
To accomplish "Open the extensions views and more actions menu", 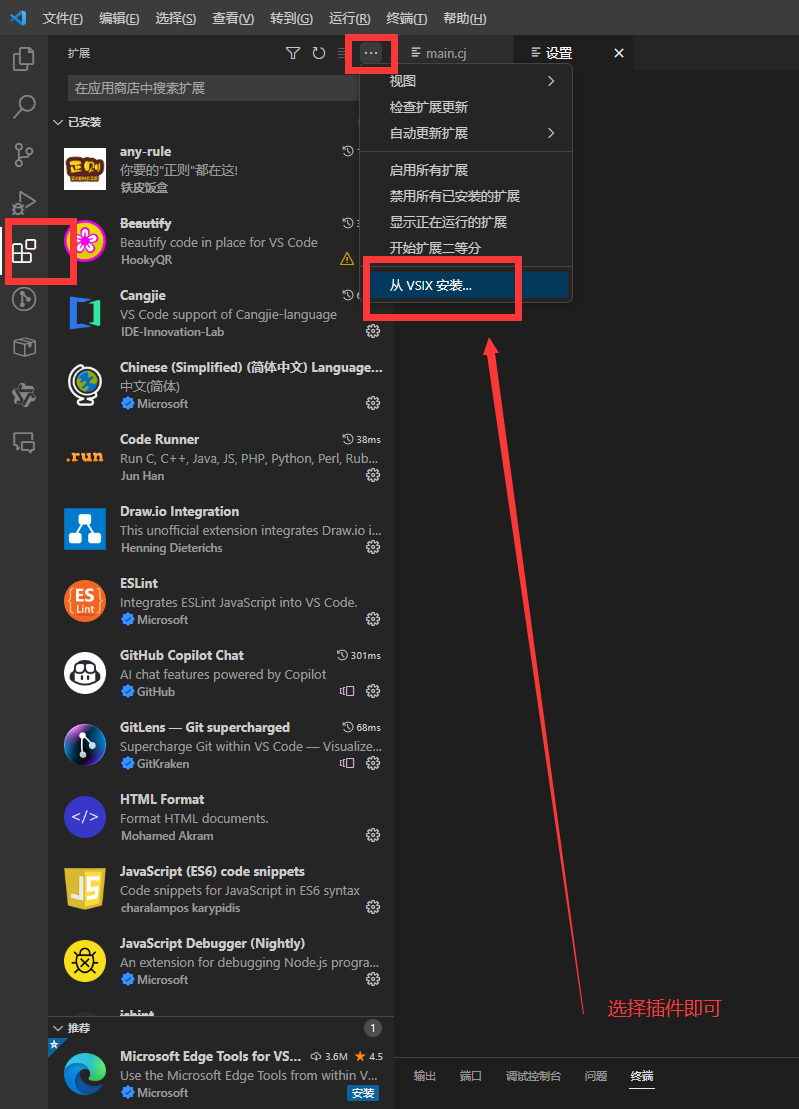I will click(371, 53).
